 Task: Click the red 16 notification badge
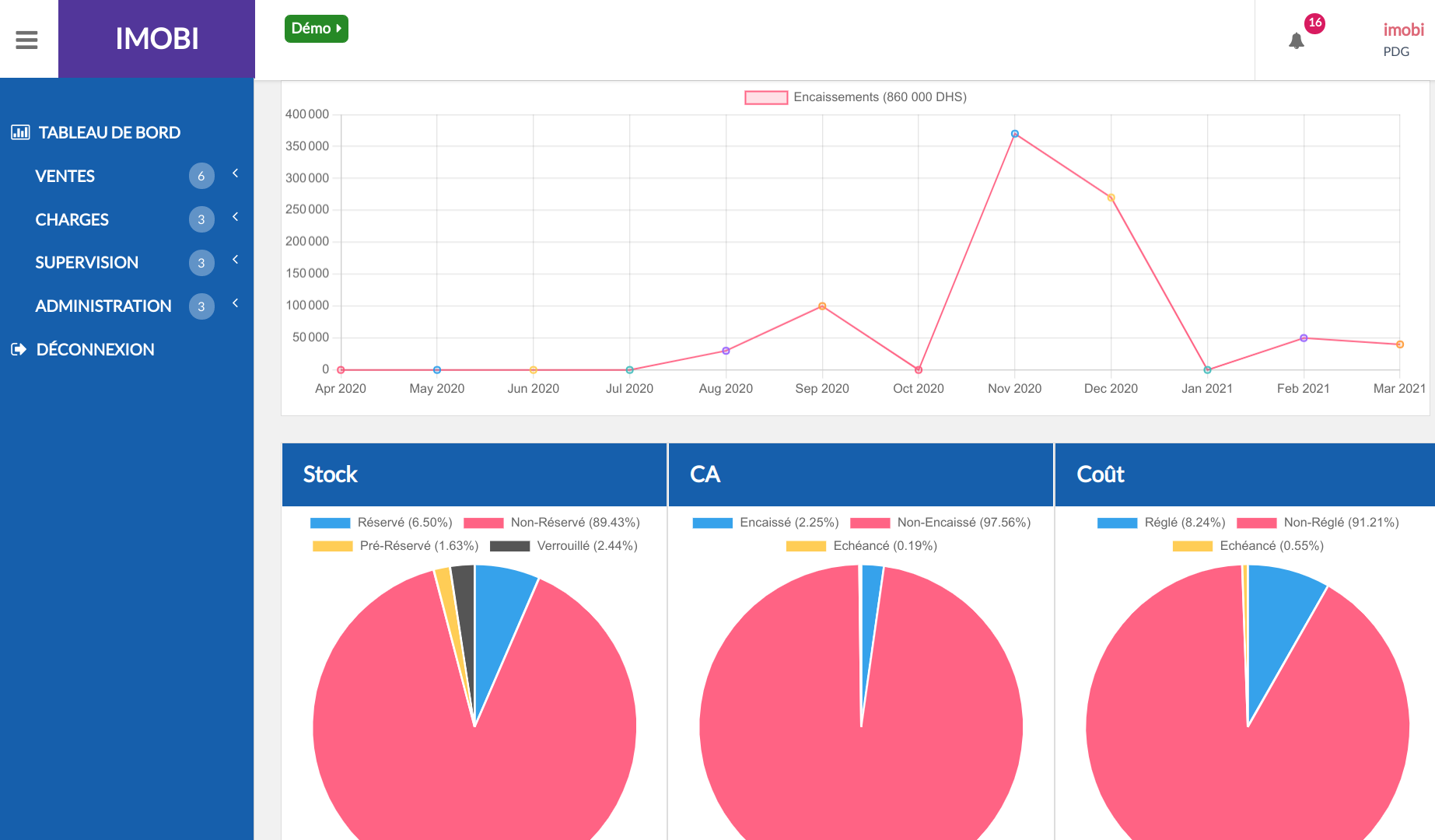pyautogui.click(x=1314, y=23)
